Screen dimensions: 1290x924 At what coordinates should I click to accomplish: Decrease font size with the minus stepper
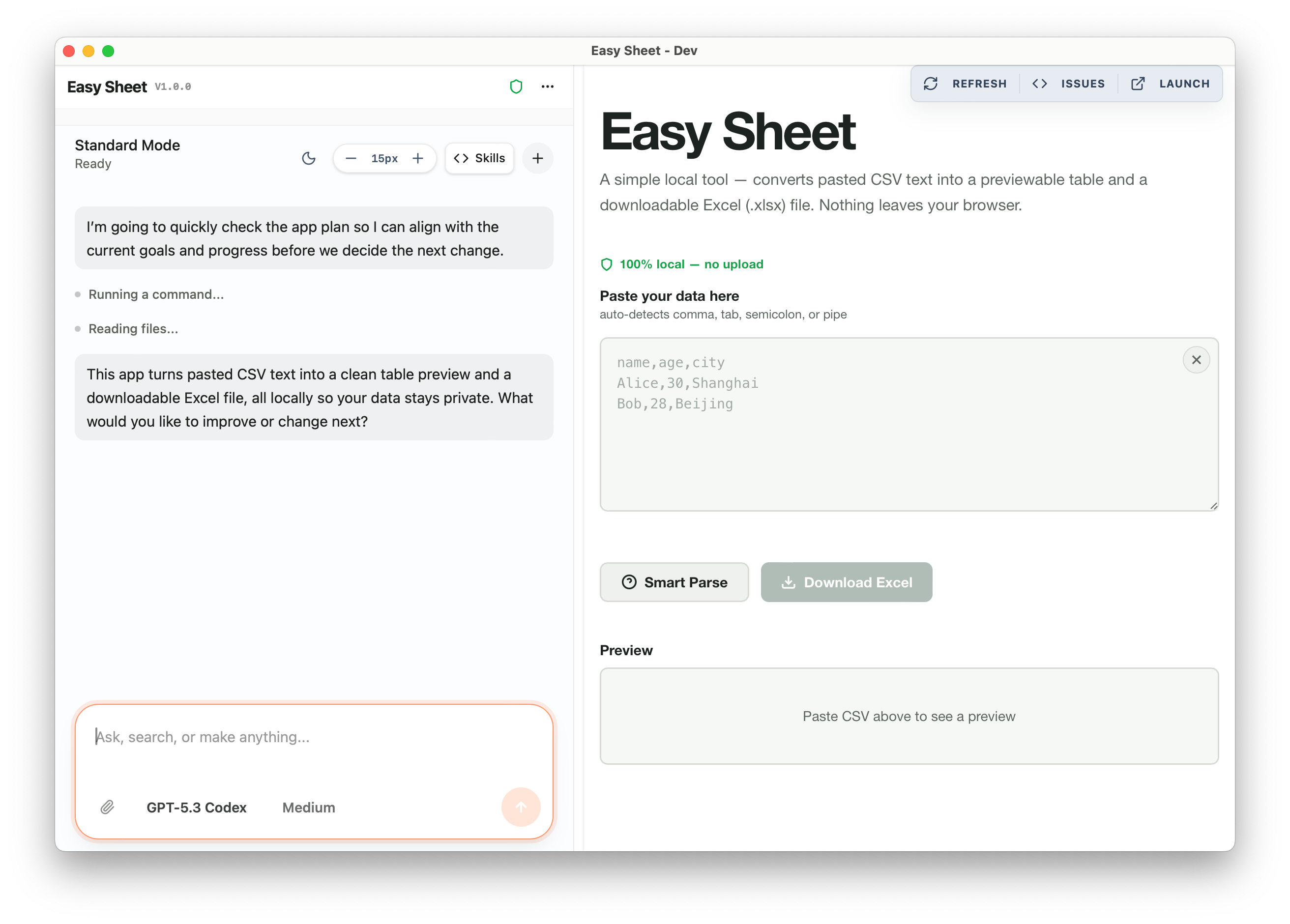click(351, 158)
